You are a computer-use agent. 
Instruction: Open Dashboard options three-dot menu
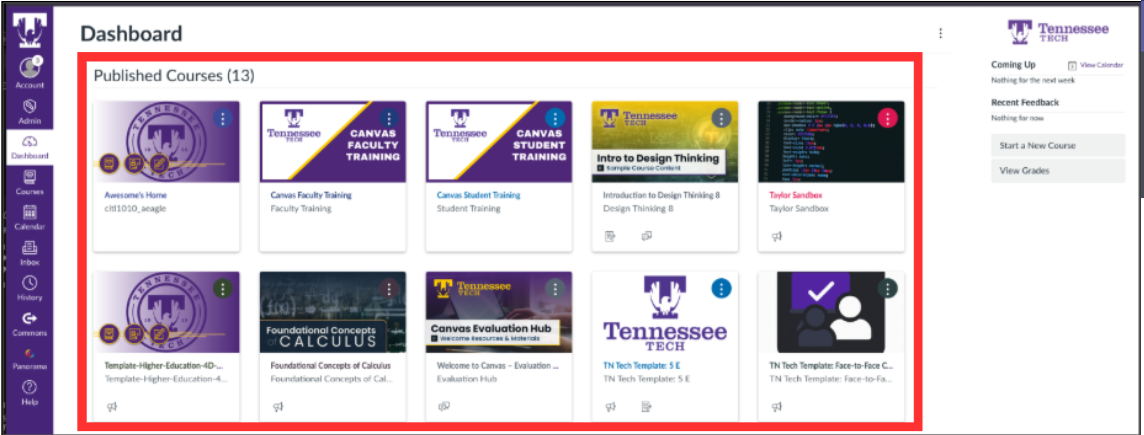tap(940, 33)
